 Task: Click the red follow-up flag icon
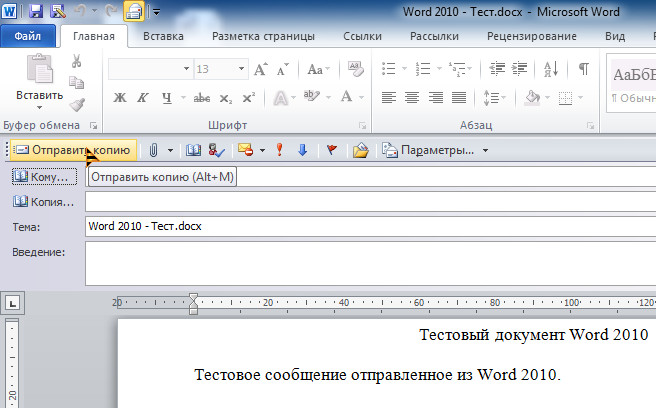331,150
